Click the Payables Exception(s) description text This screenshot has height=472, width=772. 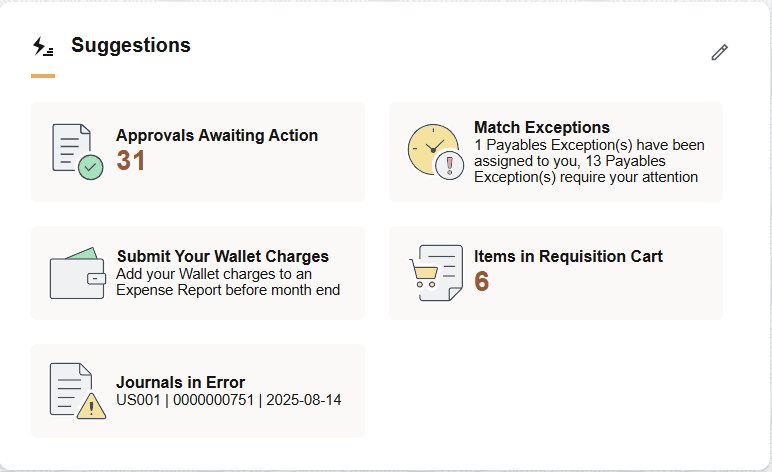click(x=589, y=161)
